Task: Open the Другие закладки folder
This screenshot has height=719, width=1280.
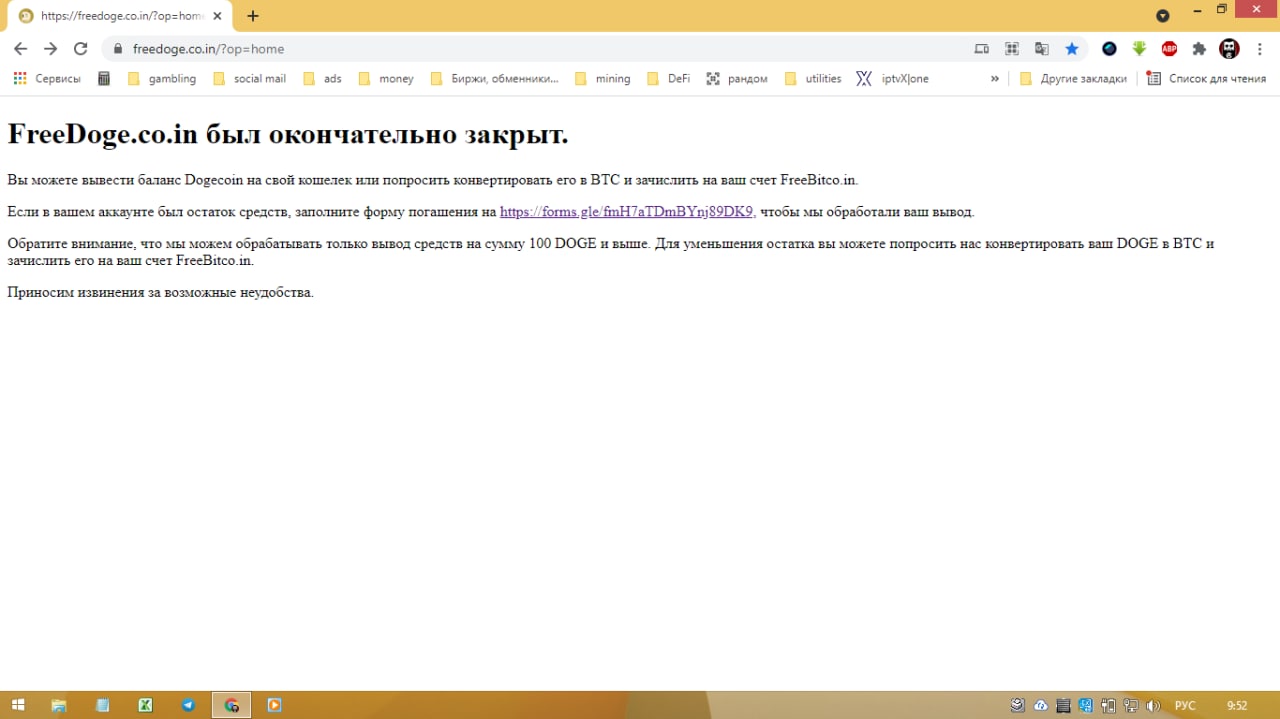Action: [1073, 78]
